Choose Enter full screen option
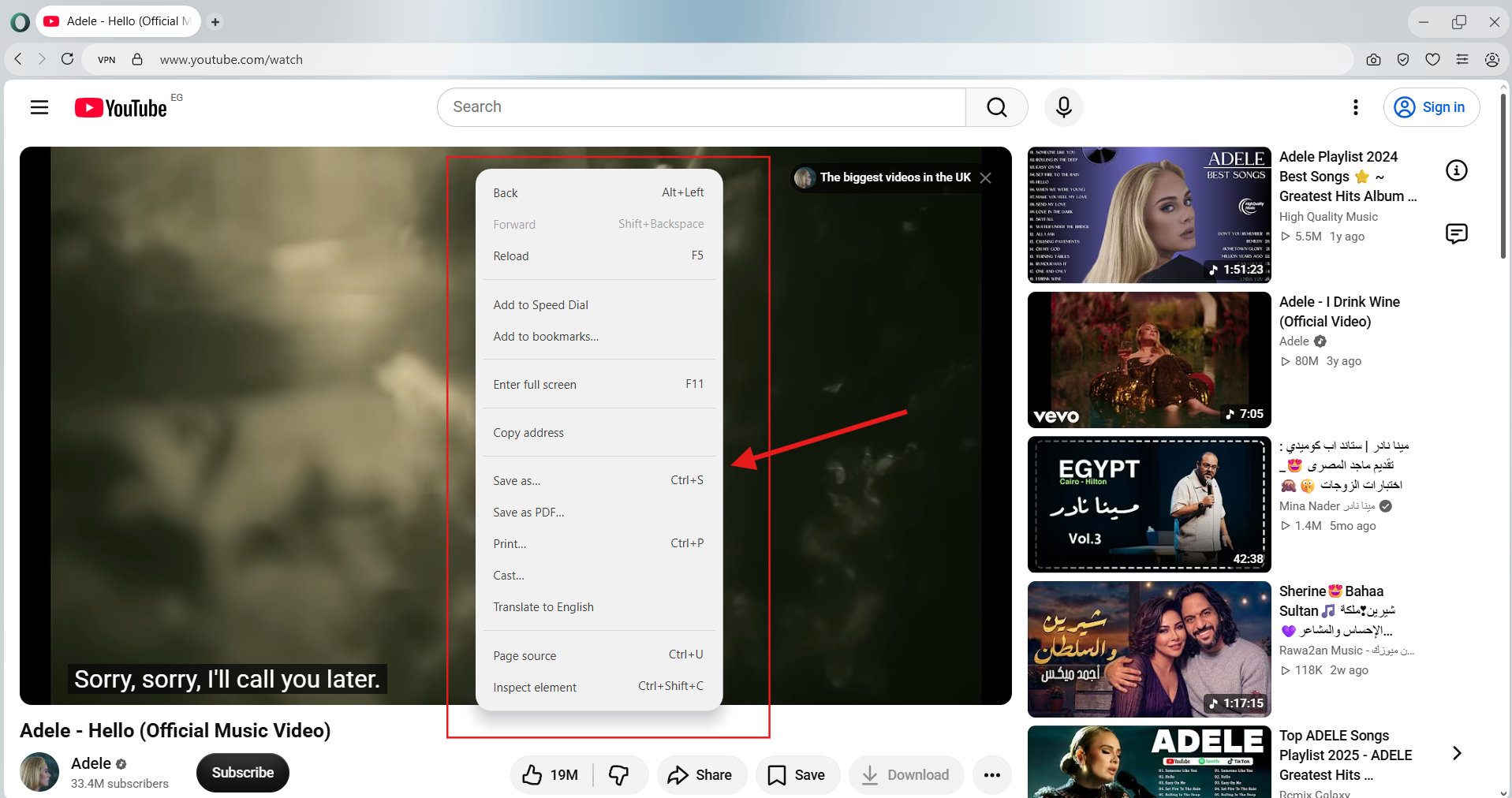This screenshot has height=798, width=1512. click(599, 385)
